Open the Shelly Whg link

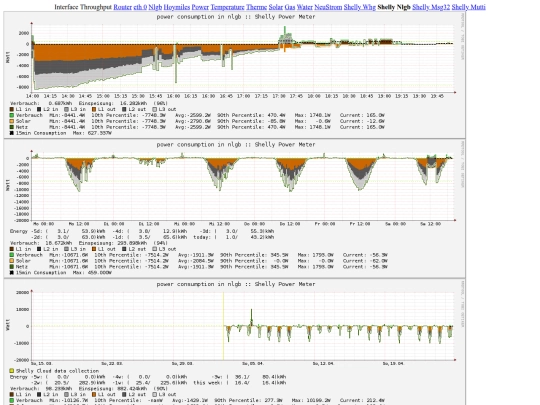pyautogui.click(x=360, y=7)
